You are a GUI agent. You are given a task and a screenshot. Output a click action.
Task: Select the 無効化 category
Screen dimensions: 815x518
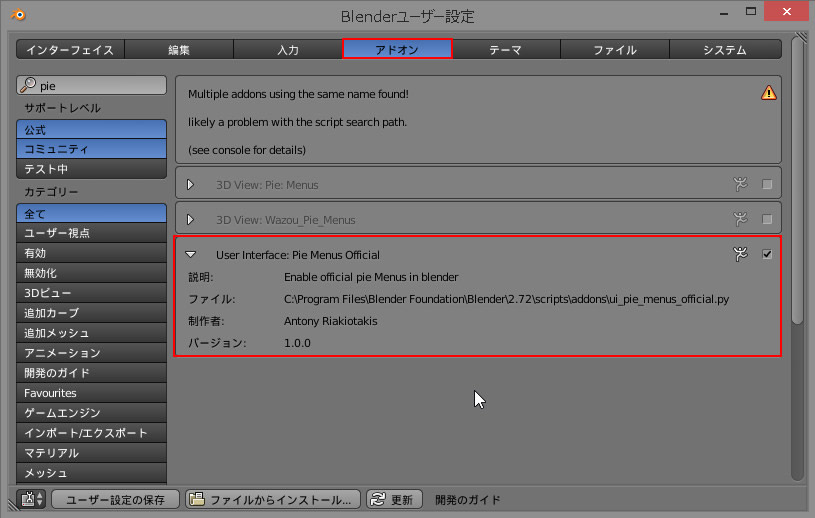click(91, 273)
